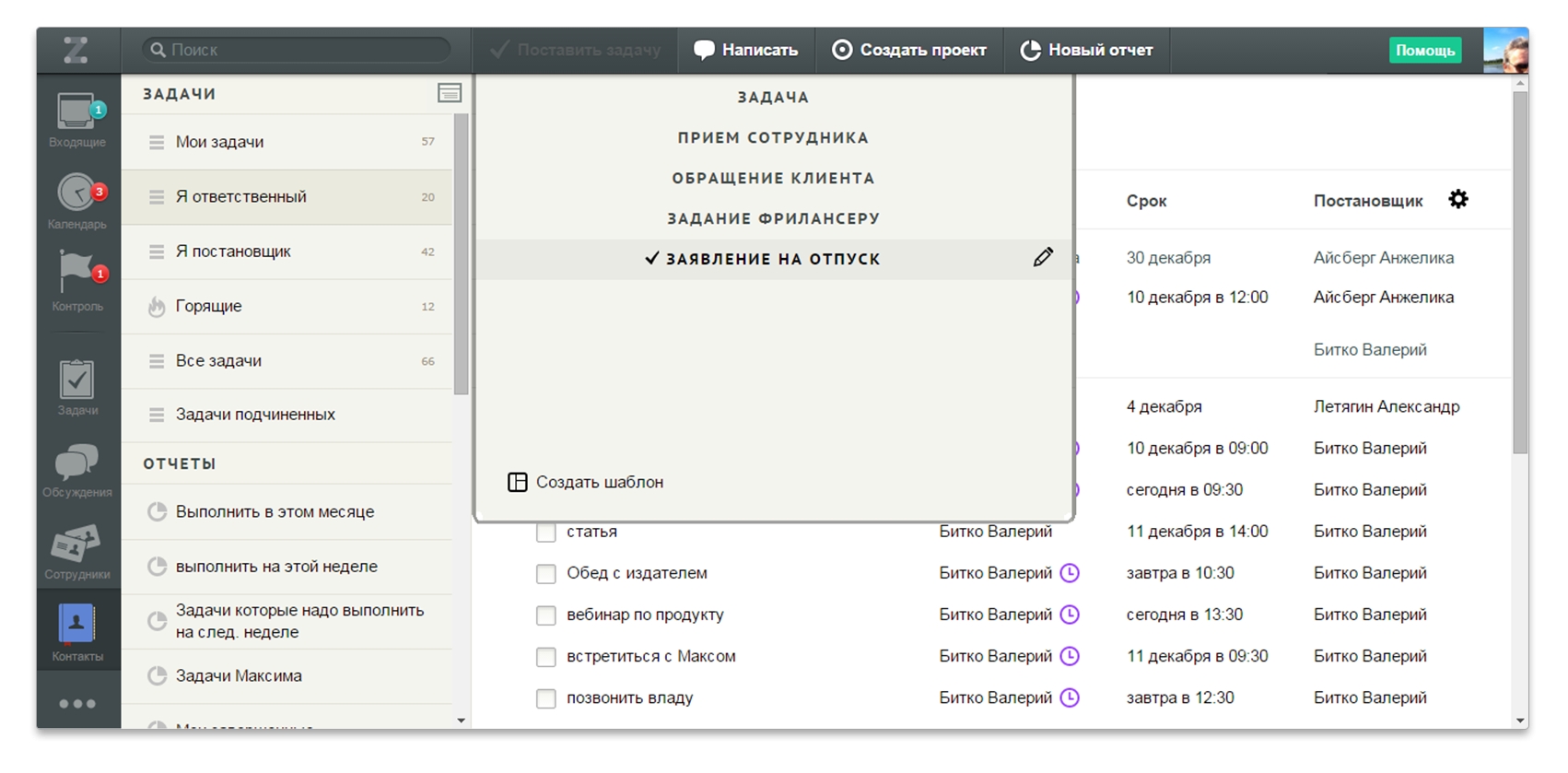The width and height of the screenshot is (1568, 773).
Task: Click the Написать button
Action: coord(746,50)
